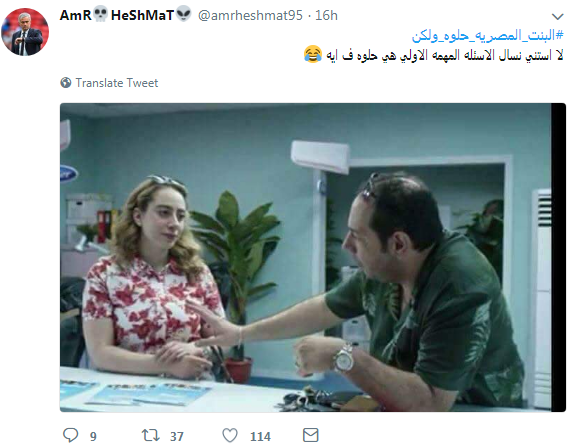
Task: Click the reply speech bubble icon
Action: coord(71,435)
